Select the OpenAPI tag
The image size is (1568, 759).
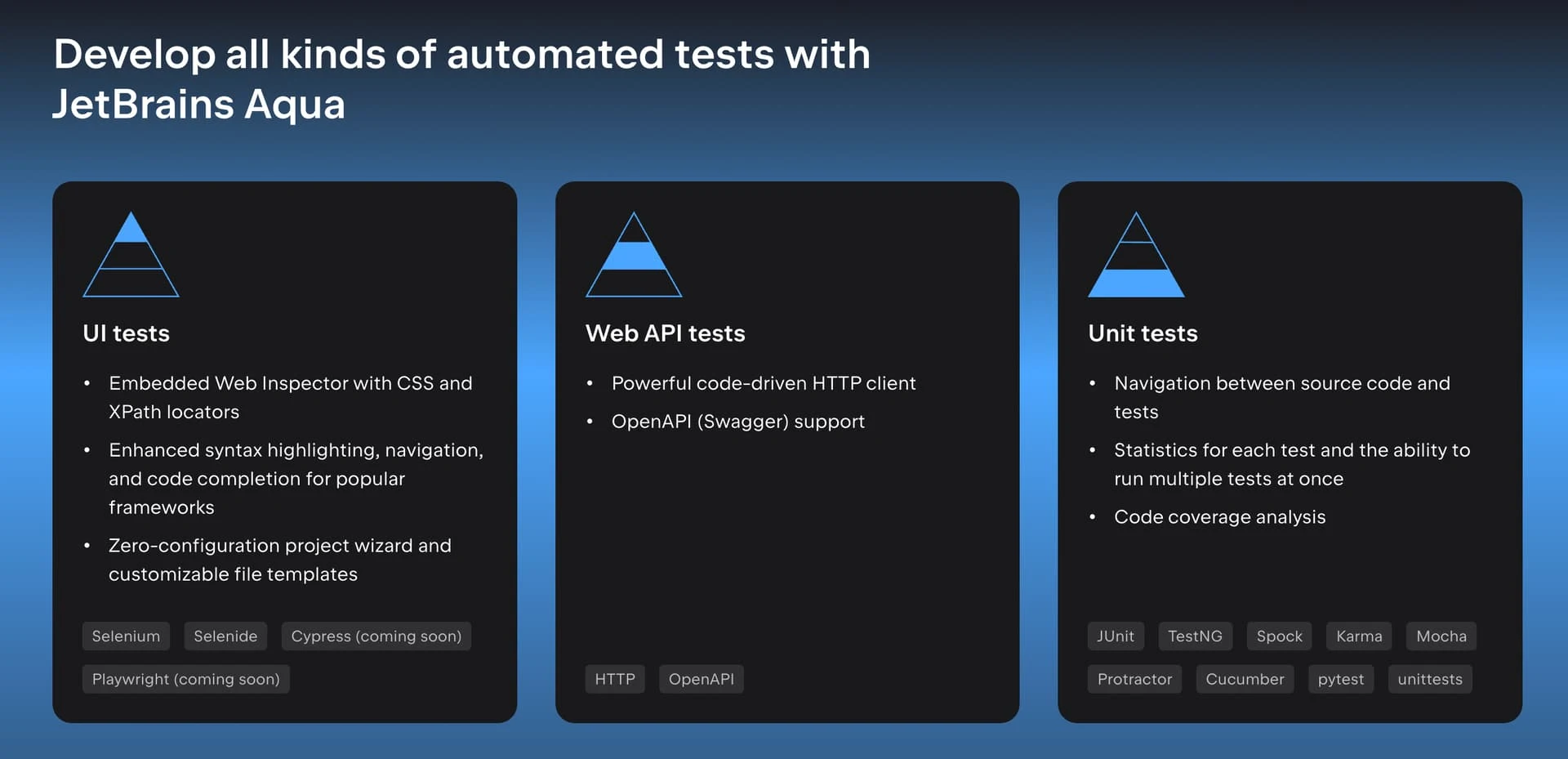[x=702, y=679]
